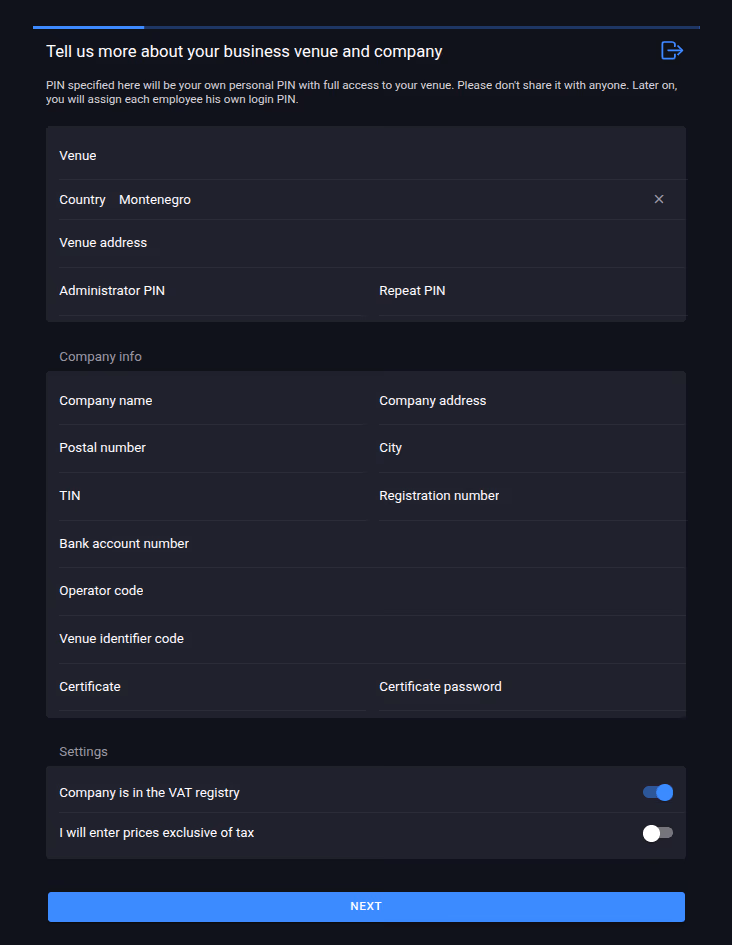
Task: Clear the Montenegro country selection
Action: click(659, 199)
